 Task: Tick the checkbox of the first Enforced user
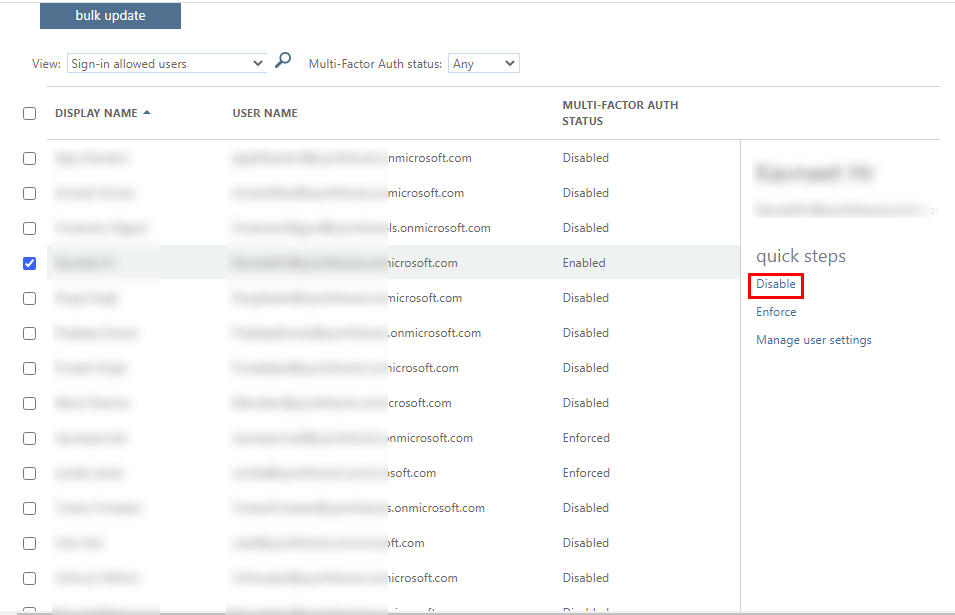30,438
